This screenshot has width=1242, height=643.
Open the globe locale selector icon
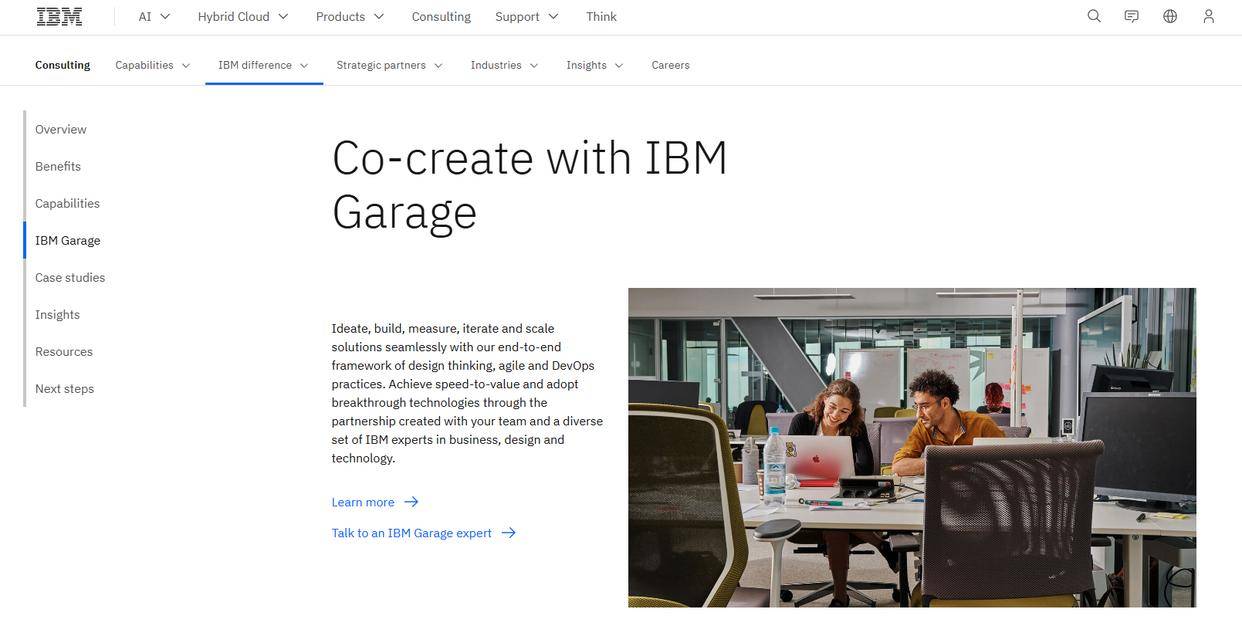(1170, 16)
